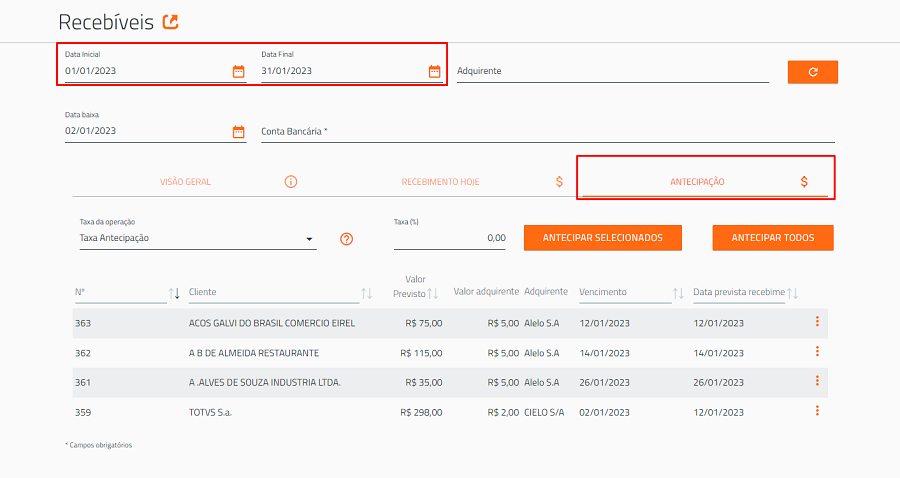Viewport: 900px width, 478px height.
Task: Click the Data prevista recebimento filter field
Action: pyautogui.click(x=739, y=293)
